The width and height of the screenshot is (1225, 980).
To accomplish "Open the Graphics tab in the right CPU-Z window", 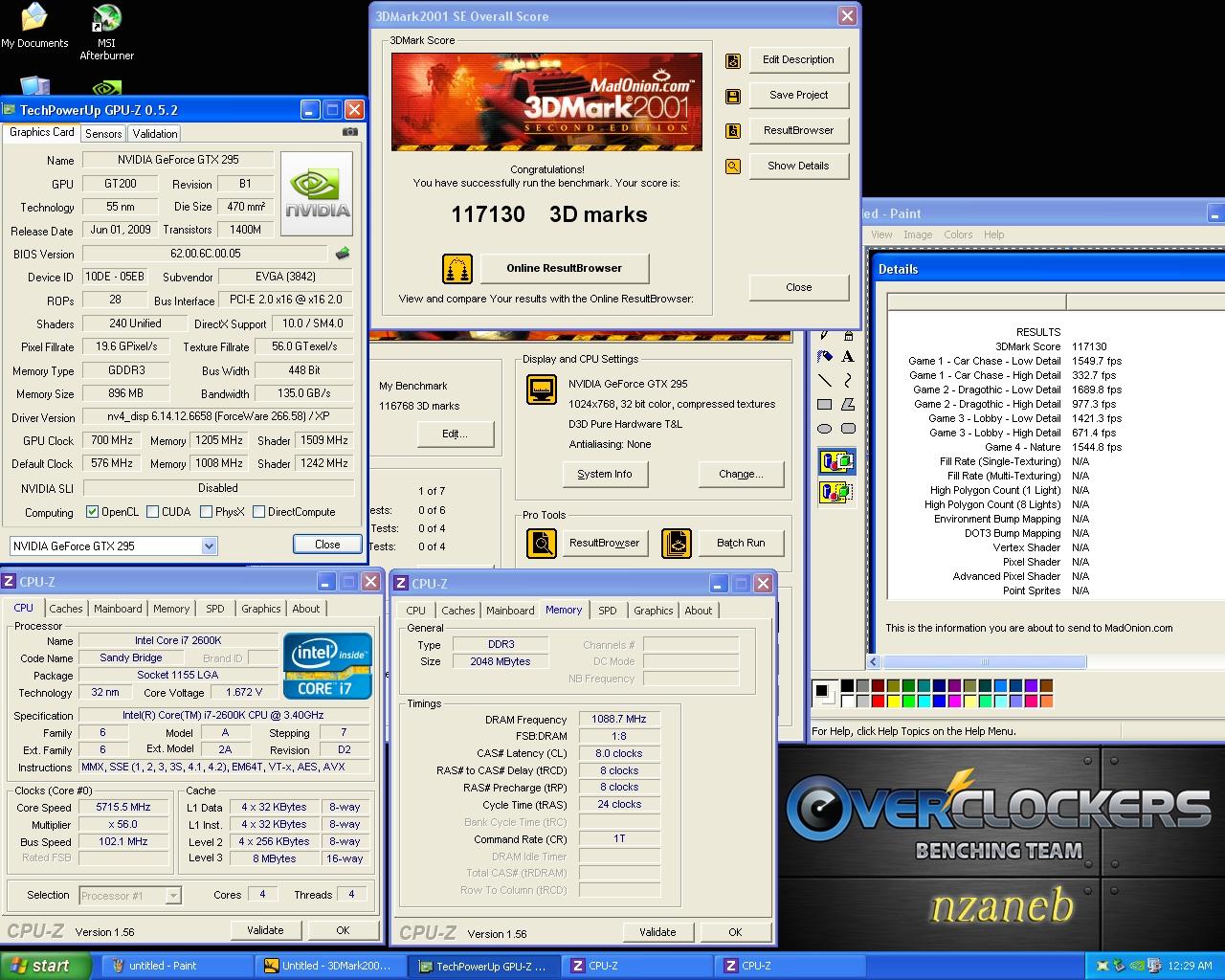I will tap(654, 611).
